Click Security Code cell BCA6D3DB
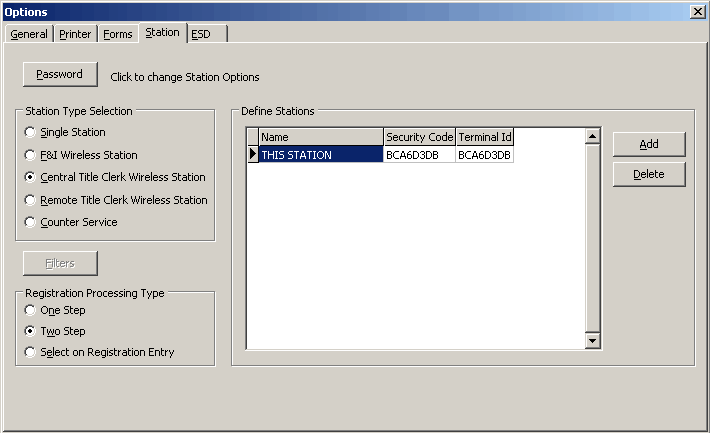The width and height of the screenshot is (710, 433). (419, 154)
